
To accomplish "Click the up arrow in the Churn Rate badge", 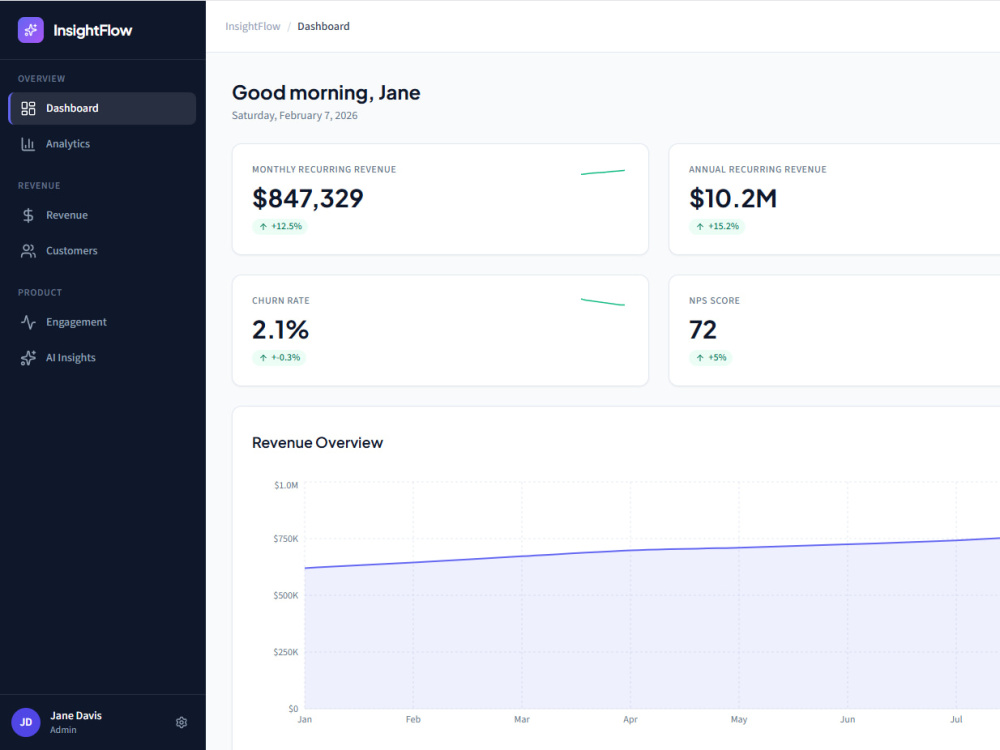I will tap(263, 358).
